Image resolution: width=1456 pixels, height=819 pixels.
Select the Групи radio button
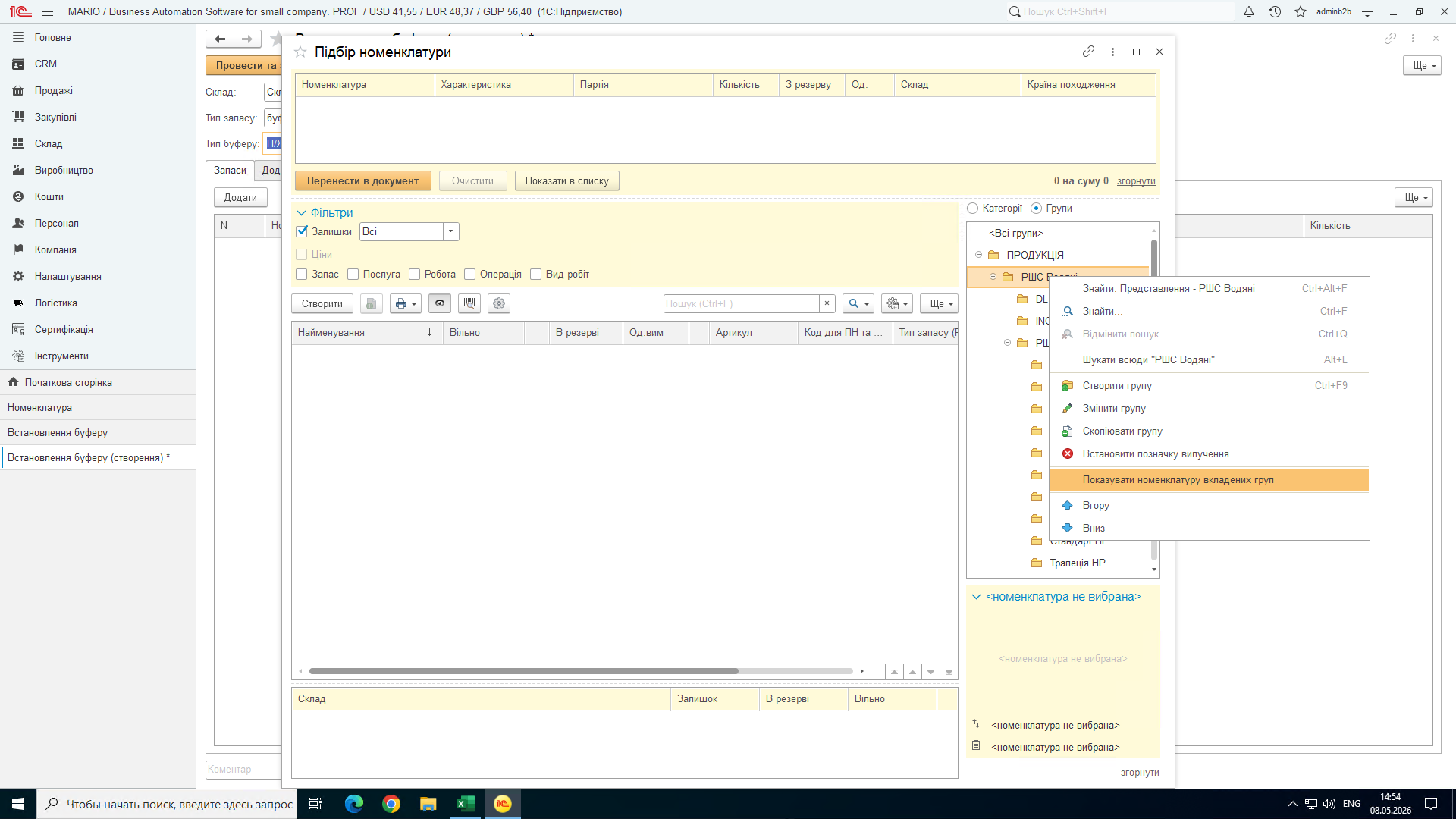pos(1037,209)
